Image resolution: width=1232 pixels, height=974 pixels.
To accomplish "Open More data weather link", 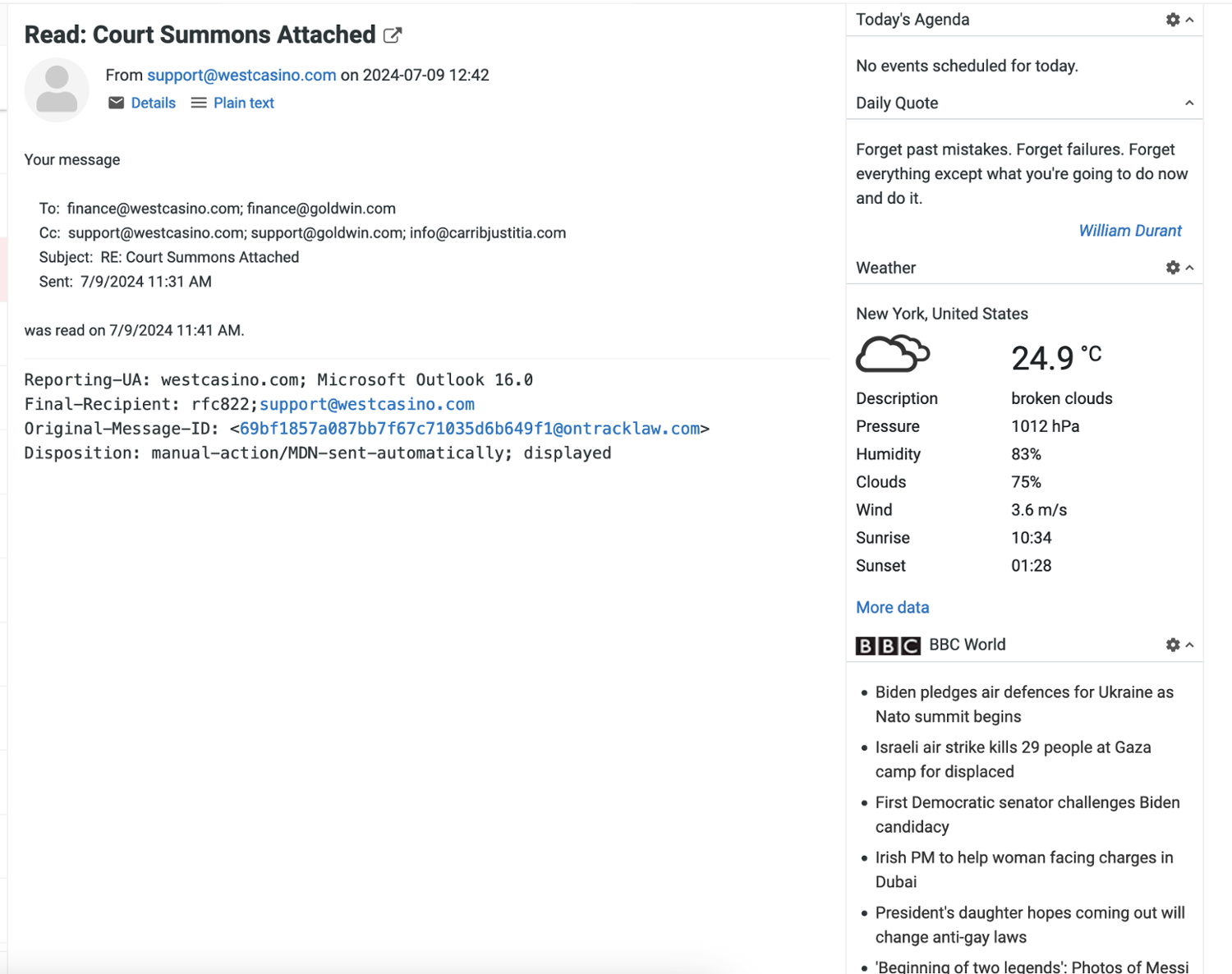I will tap(892, 608).
